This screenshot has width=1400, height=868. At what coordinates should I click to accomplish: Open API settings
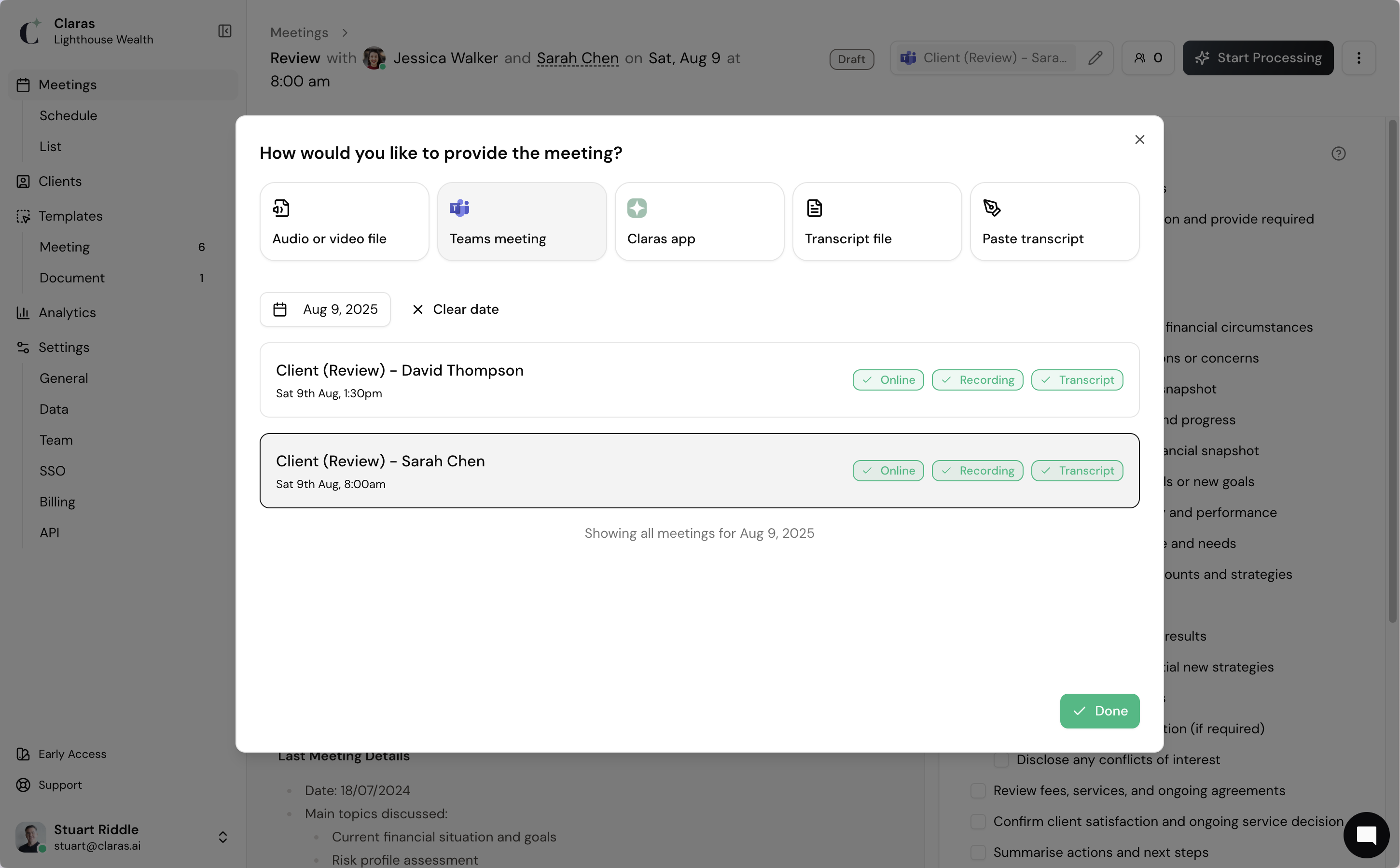49,533
